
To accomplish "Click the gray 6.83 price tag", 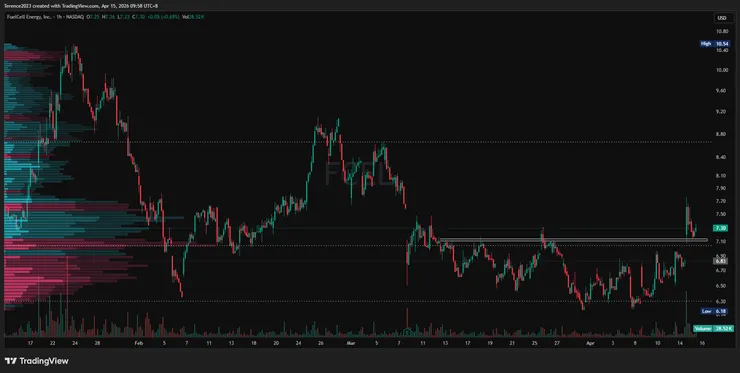I will coord(721,261).
